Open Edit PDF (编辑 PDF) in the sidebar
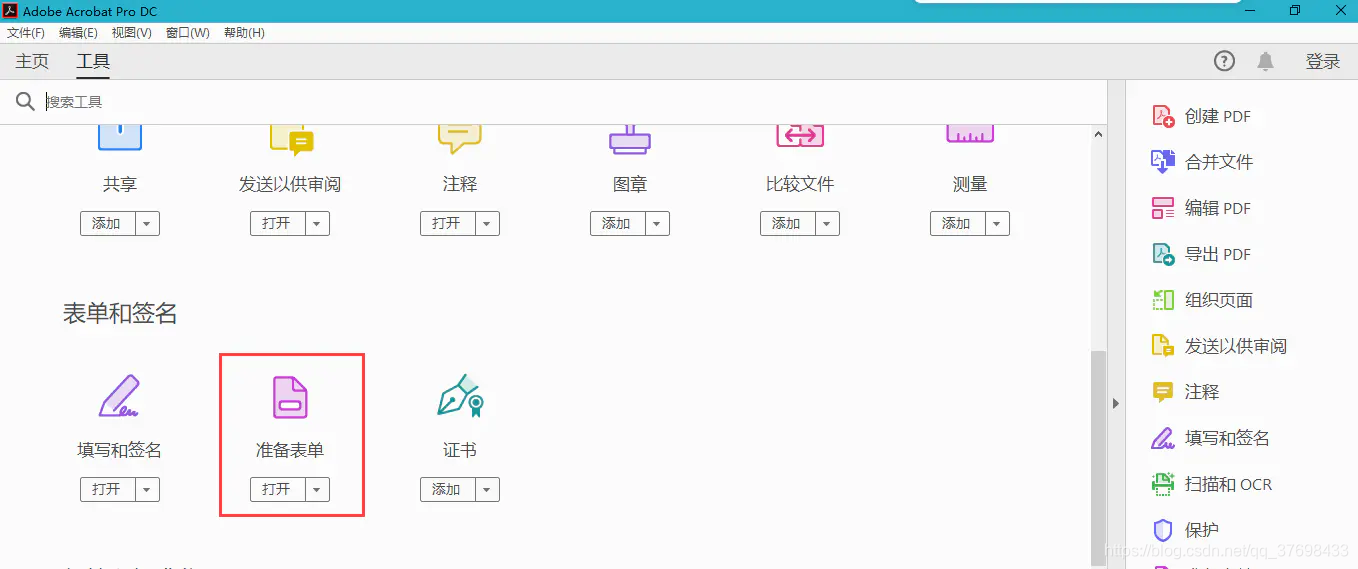Image resolution: width=1358 pixels, height=569 pixels. pyautogui.click(x=1203, y=208)
